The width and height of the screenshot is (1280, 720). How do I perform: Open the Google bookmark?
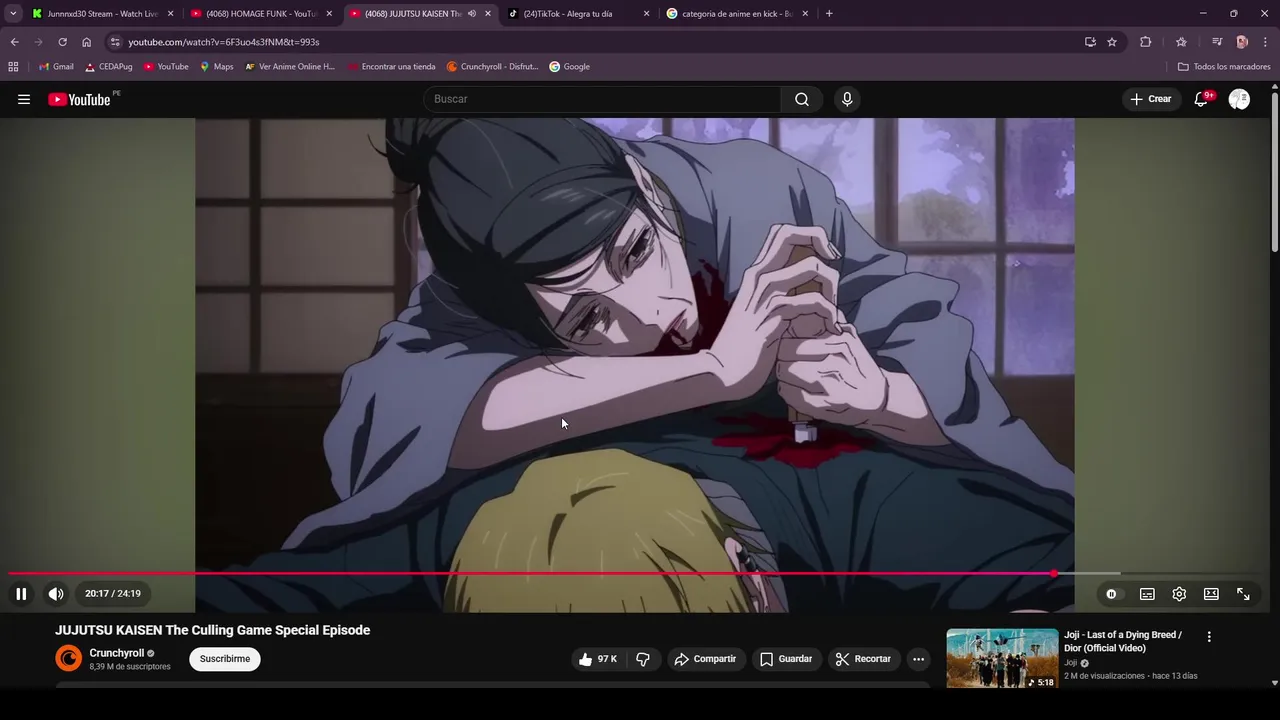569,67
